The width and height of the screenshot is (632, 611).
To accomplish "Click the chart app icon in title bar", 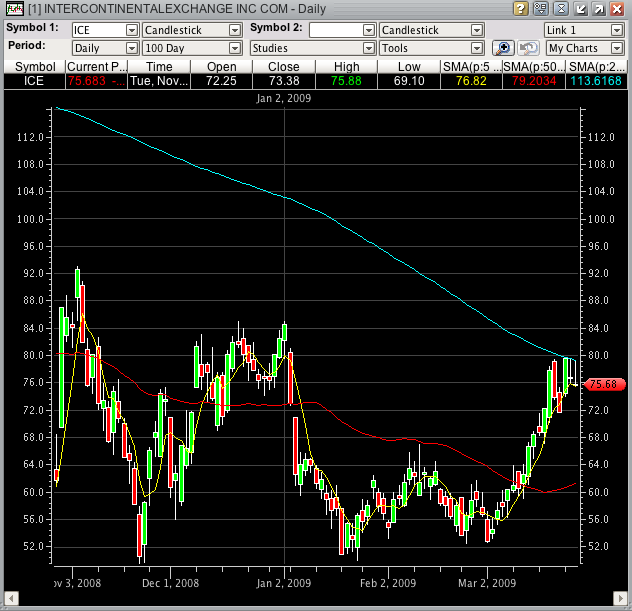I will 12,9.
